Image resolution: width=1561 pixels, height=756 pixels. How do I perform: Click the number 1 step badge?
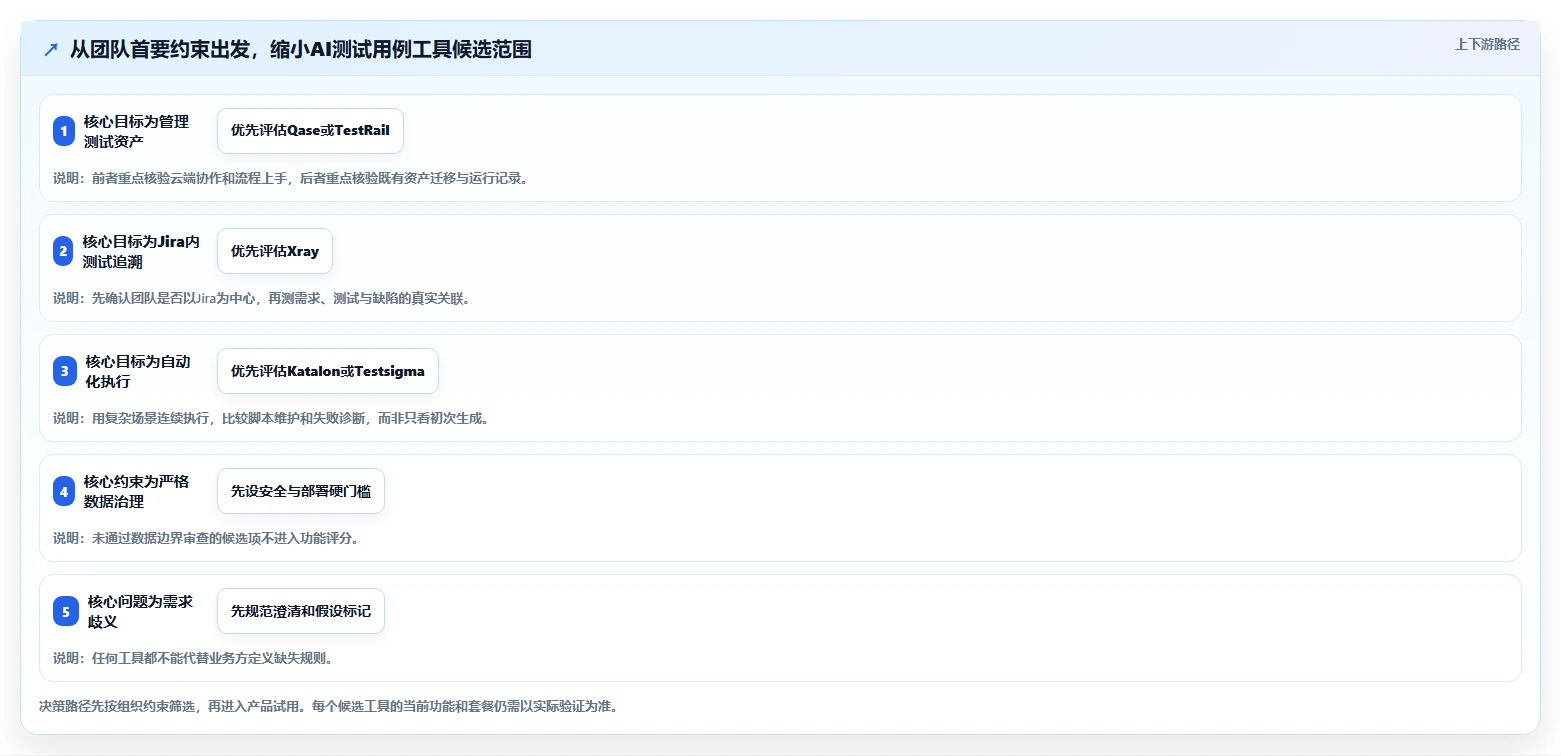click(x=64, y=131)
